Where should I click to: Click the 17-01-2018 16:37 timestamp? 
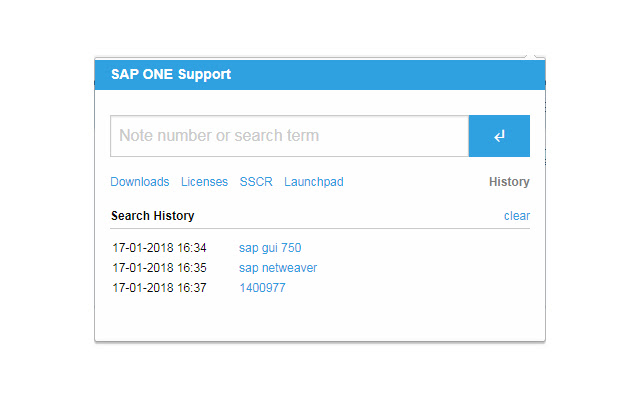[x=159, y=288]
